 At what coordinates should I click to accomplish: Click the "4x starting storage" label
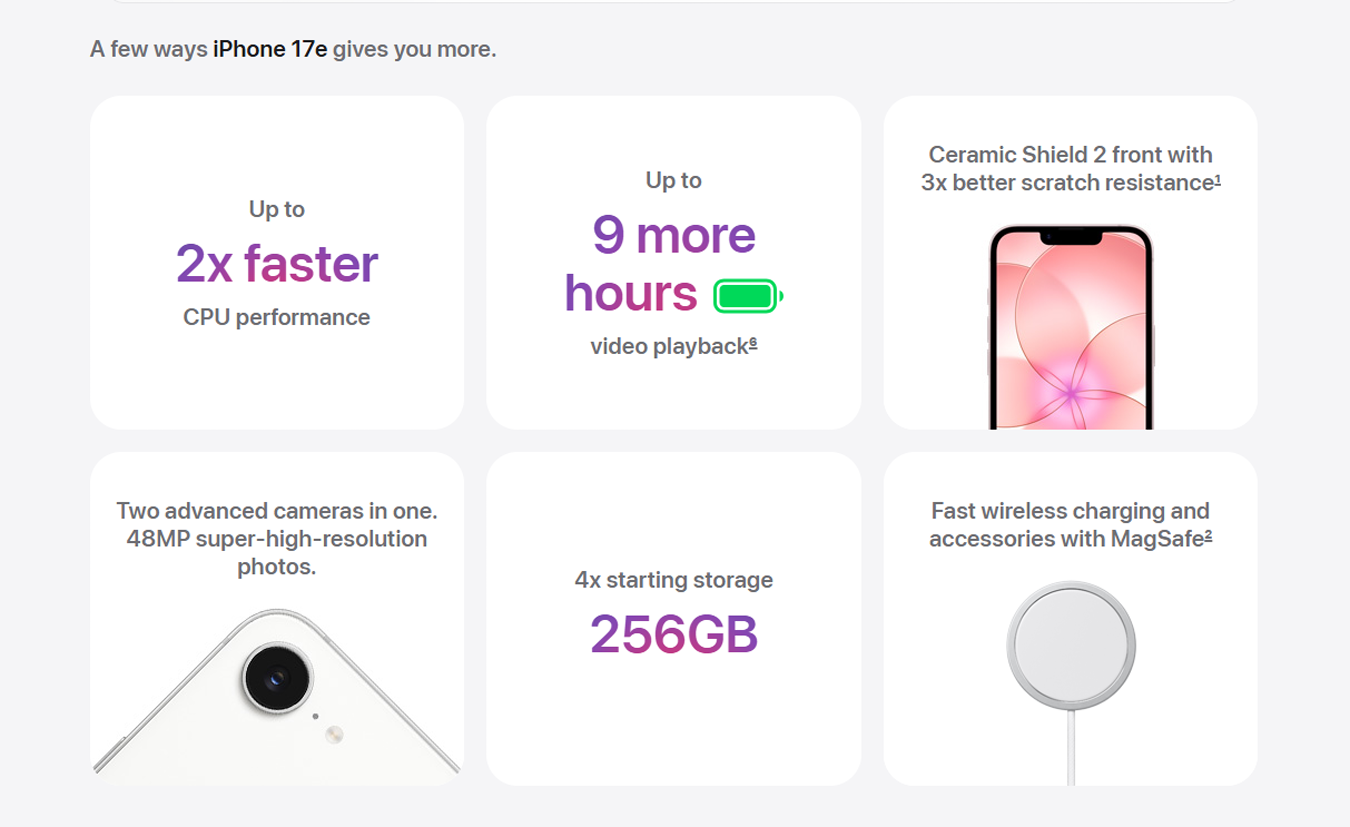pos(673,580)
